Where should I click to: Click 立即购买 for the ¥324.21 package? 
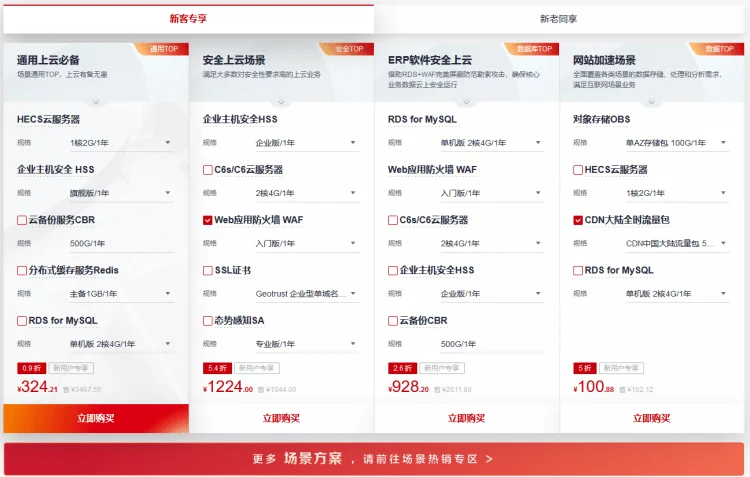[96, 418]
